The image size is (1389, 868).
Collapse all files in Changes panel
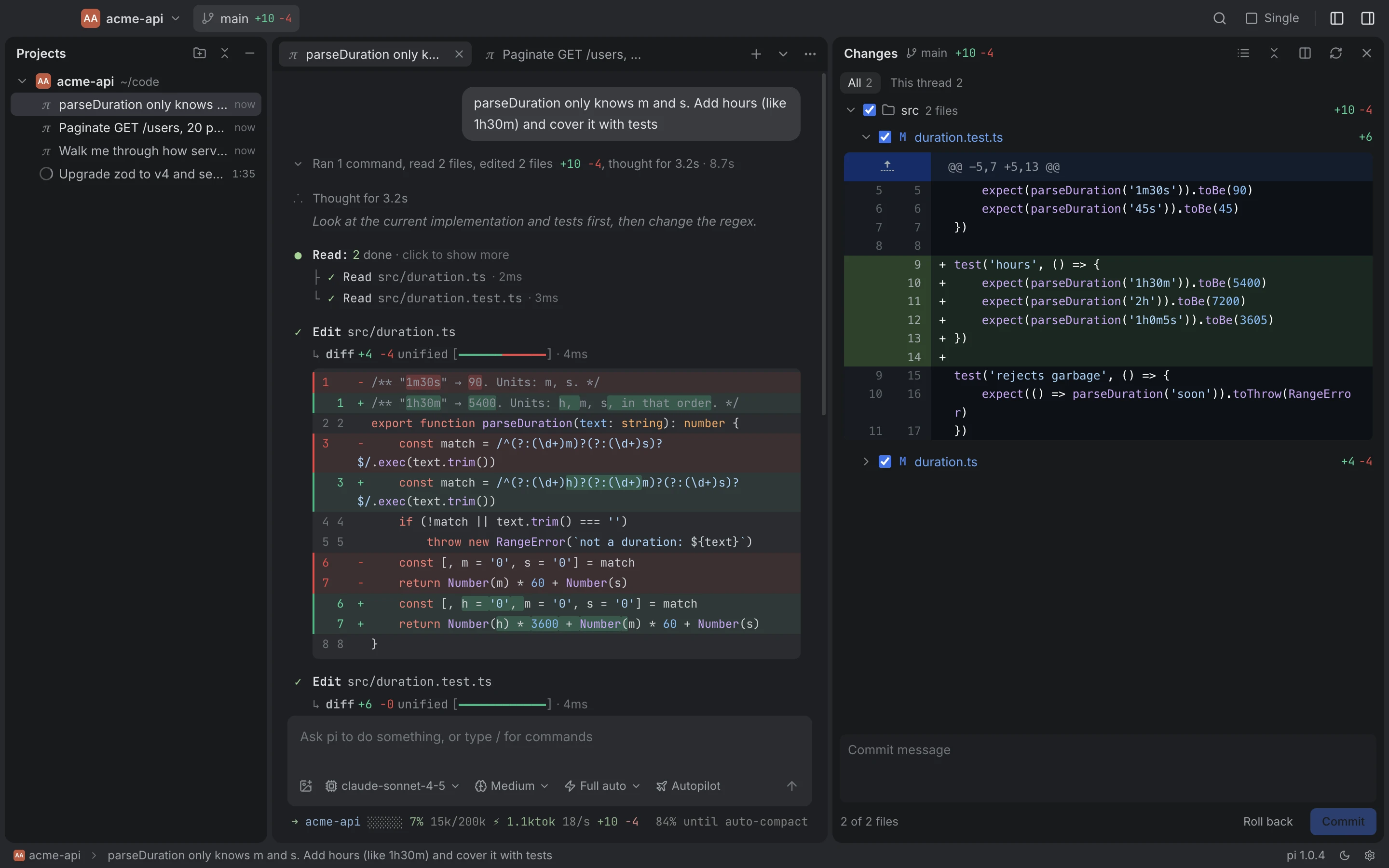1274,53
